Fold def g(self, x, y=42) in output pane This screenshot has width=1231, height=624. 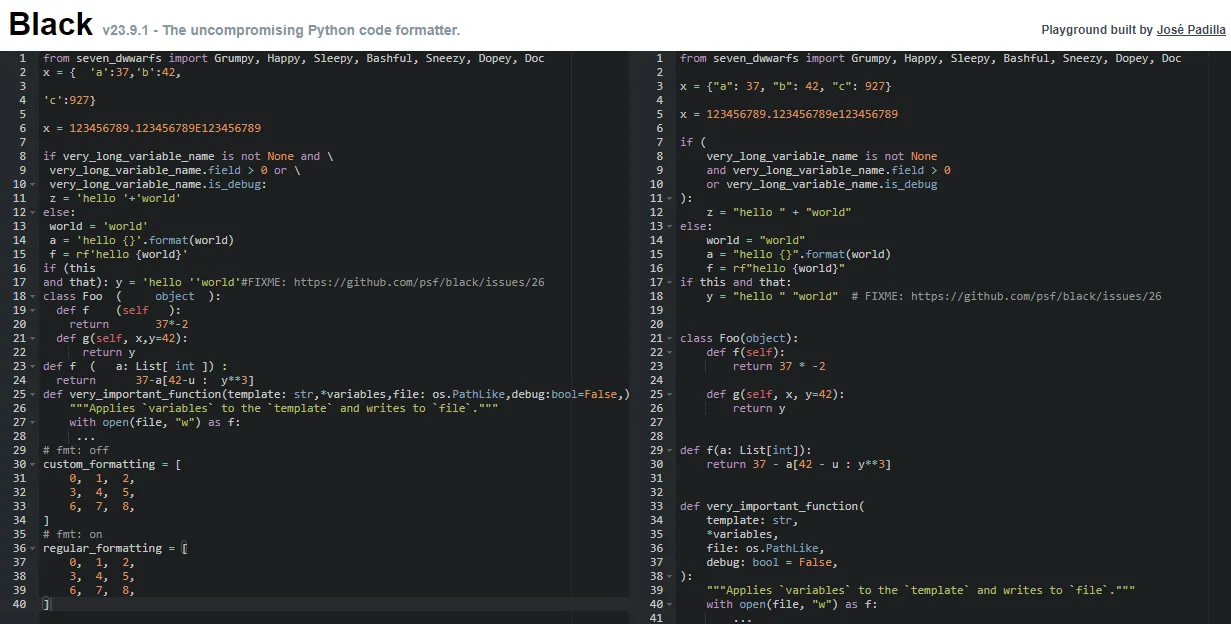pos(670,394)
